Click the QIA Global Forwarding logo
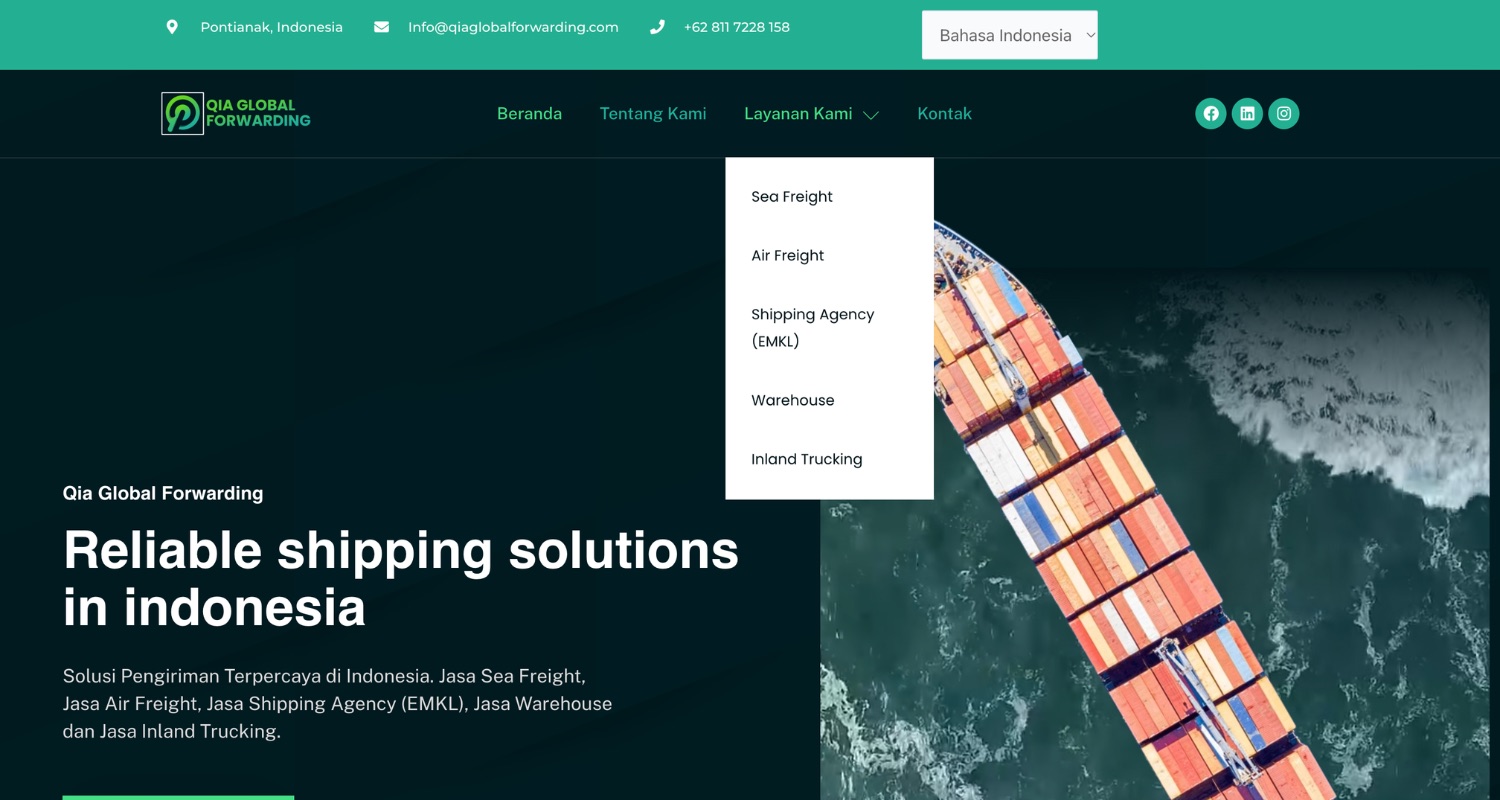The image size is (1500, 800). (236, 113)
